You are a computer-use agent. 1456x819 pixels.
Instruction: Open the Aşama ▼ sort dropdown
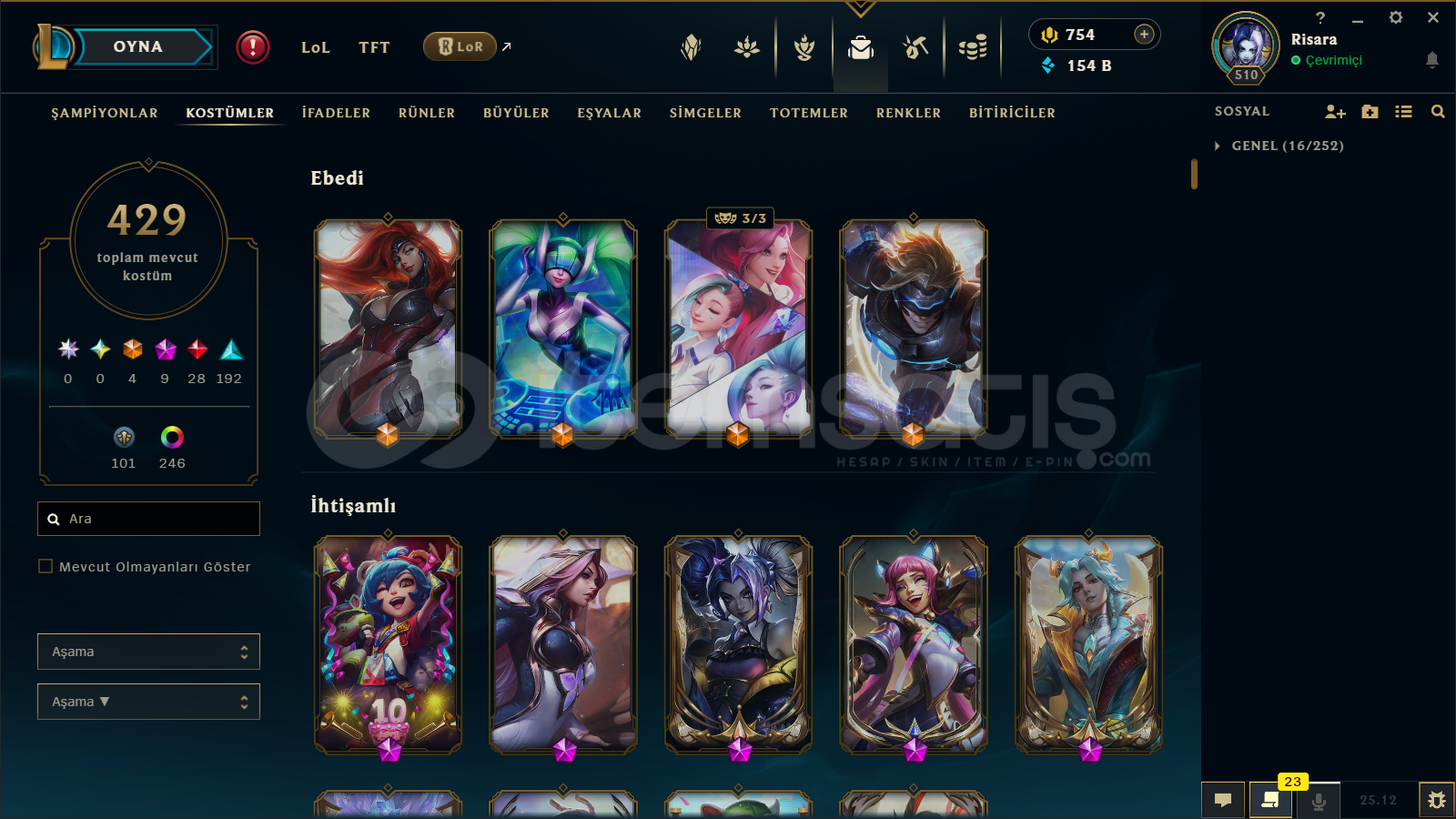click(148, 702)
